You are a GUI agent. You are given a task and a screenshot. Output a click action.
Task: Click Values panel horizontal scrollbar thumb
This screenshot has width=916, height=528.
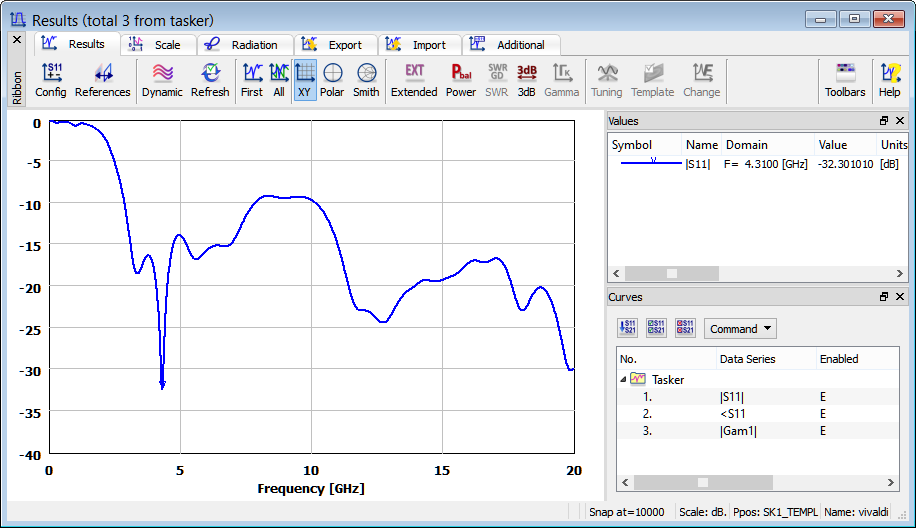coord(672,273)
